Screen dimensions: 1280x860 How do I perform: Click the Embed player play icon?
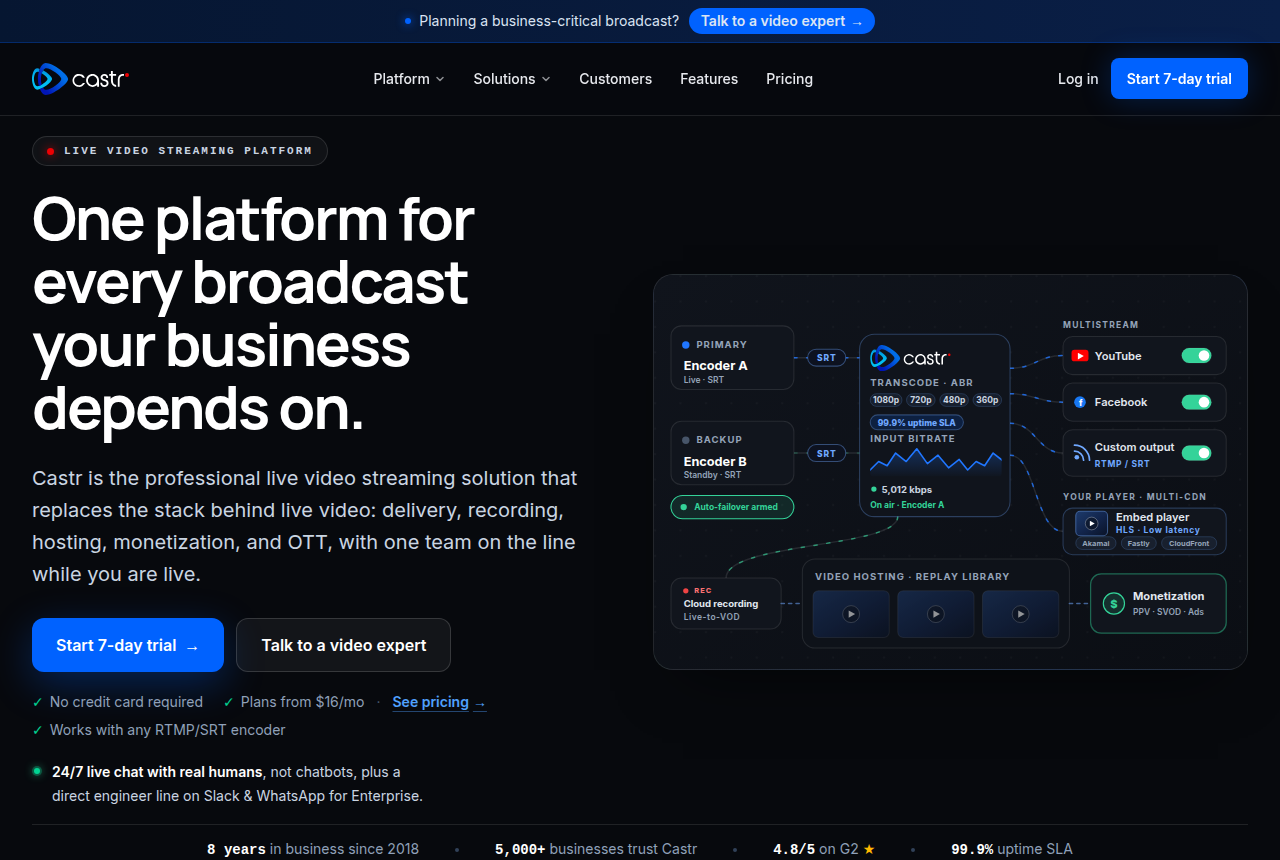point(1092,523)
